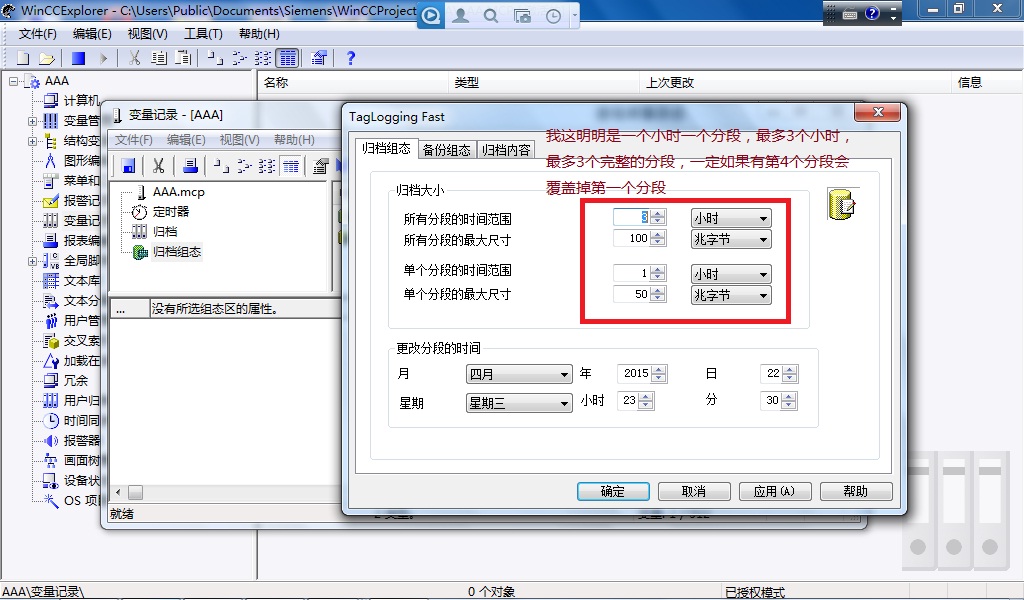Open unit dropdown for 单个分段的最大尺寸
The width and height of the screenshot is (1024, 600).
pyautogui.click(x=731, y=295)
